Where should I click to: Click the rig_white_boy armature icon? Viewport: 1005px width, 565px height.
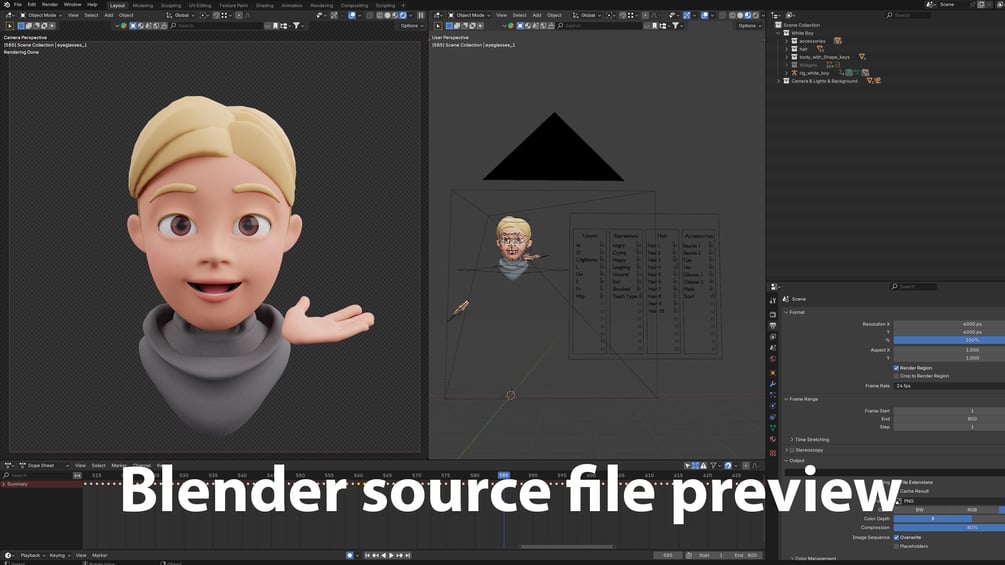[x=794, y=73]
